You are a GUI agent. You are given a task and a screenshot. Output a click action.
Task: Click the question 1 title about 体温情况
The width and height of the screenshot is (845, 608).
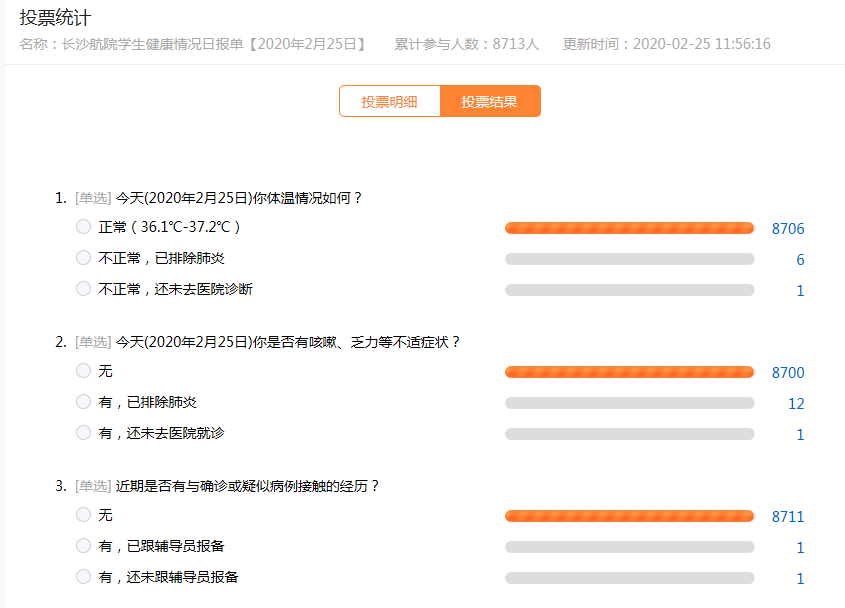pos(239,198)
